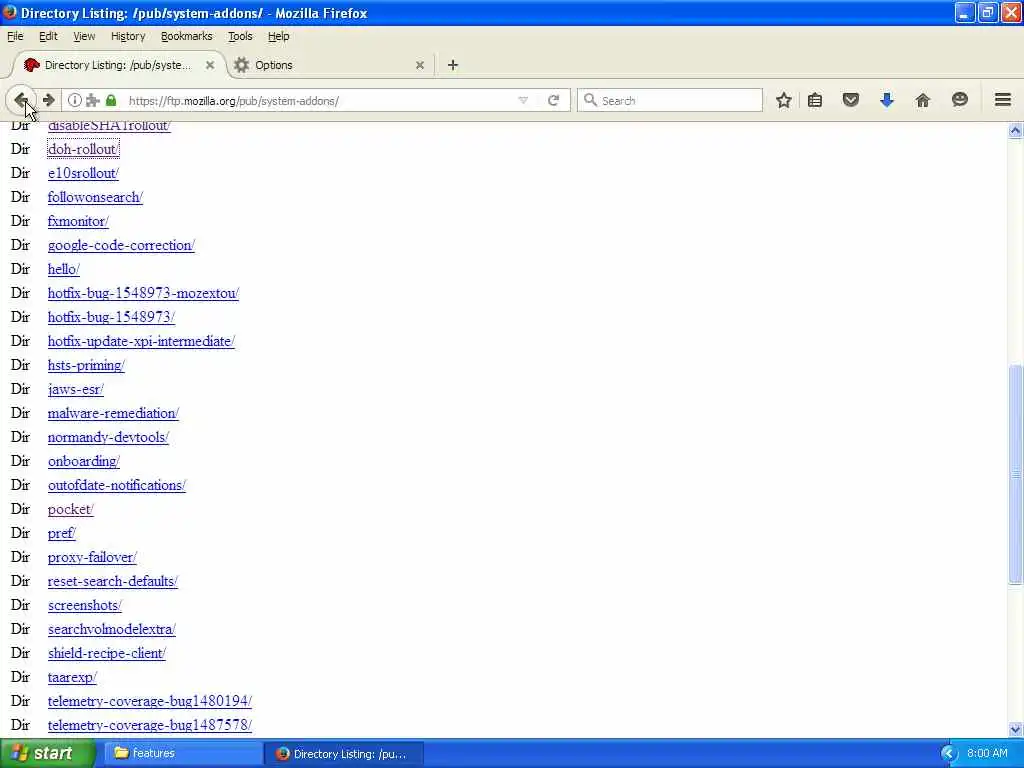Viewport: 1024px width, 768px height.
Task: Open the Tools menu
Action: (240, 37)
